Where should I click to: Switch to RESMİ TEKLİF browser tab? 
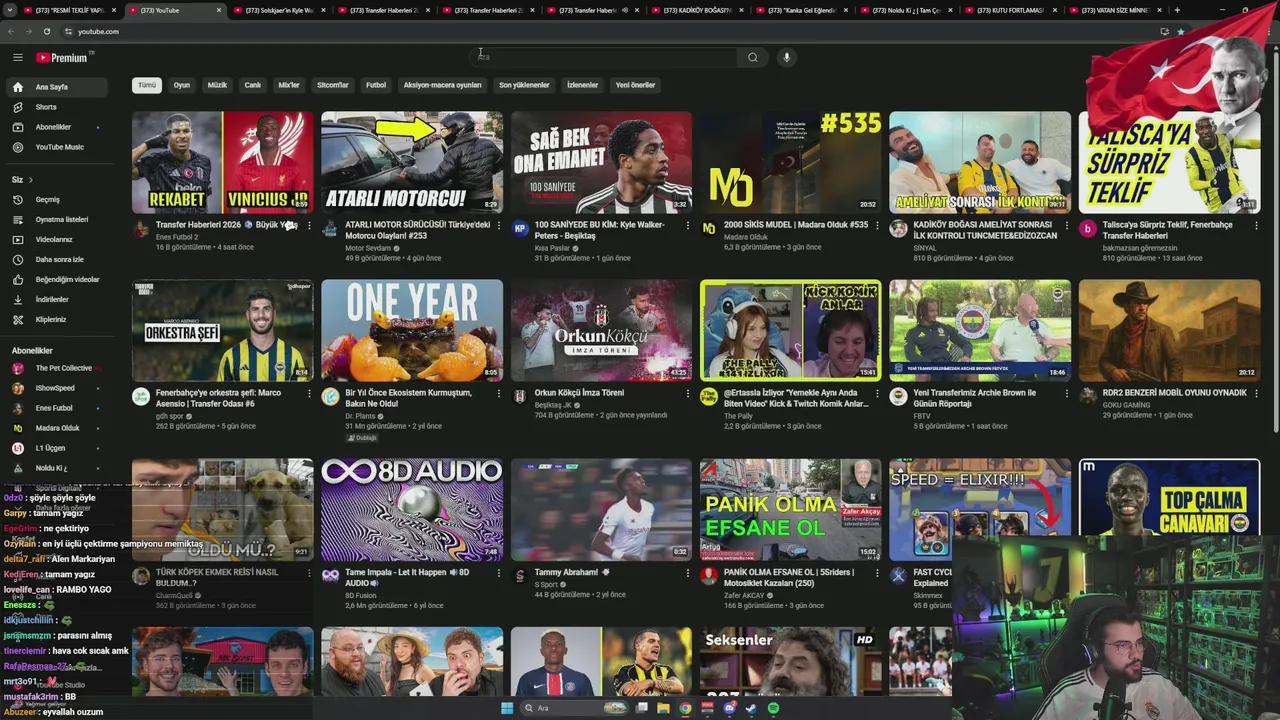(68, 10)
